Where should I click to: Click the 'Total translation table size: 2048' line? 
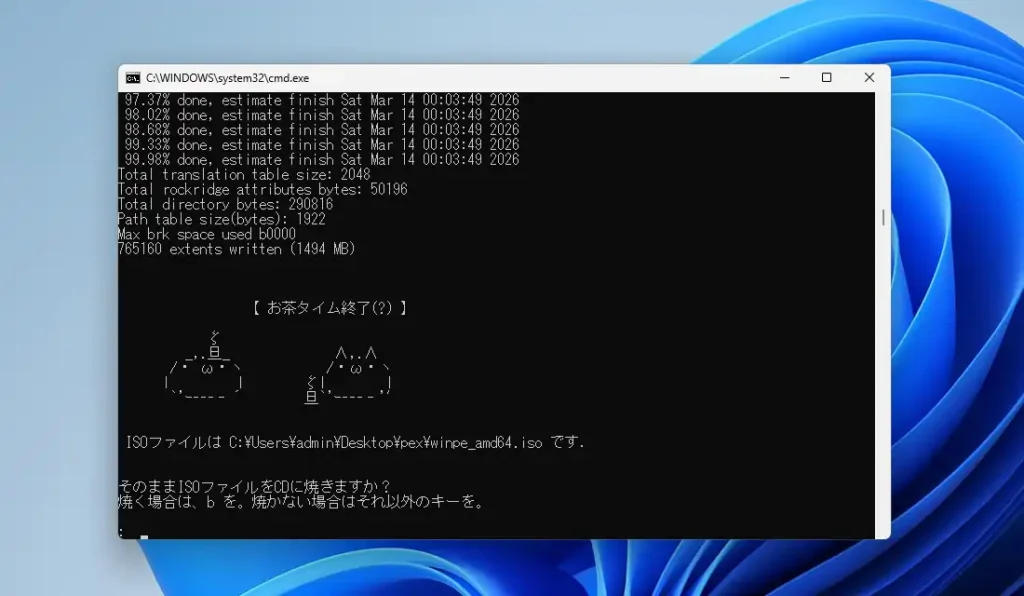pos(244,174)
